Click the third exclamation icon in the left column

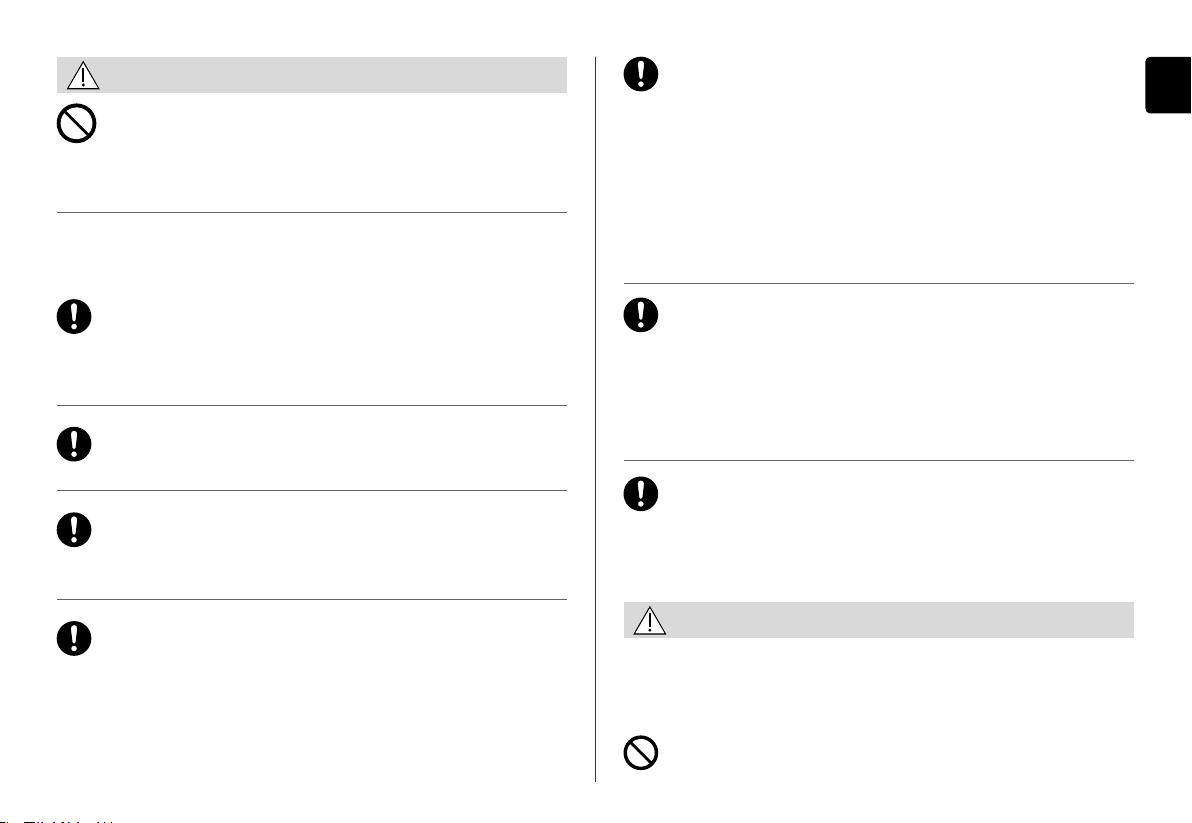coord(74,530)
